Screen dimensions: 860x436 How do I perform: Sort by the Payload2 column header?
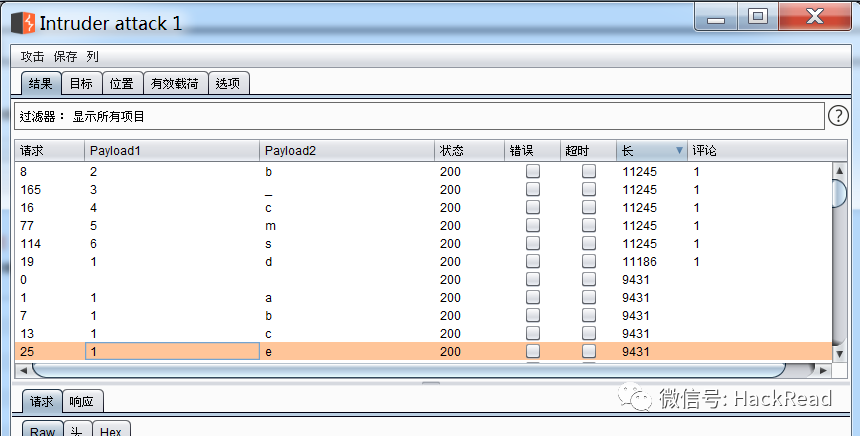347,151
